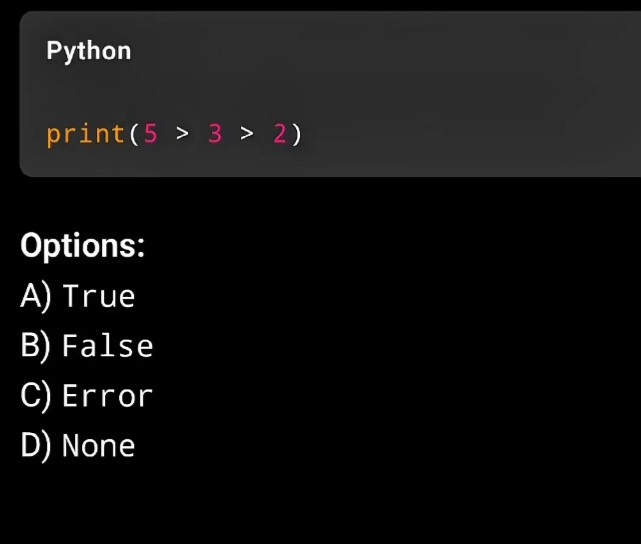Click the print keyword in code

[85, 133]
